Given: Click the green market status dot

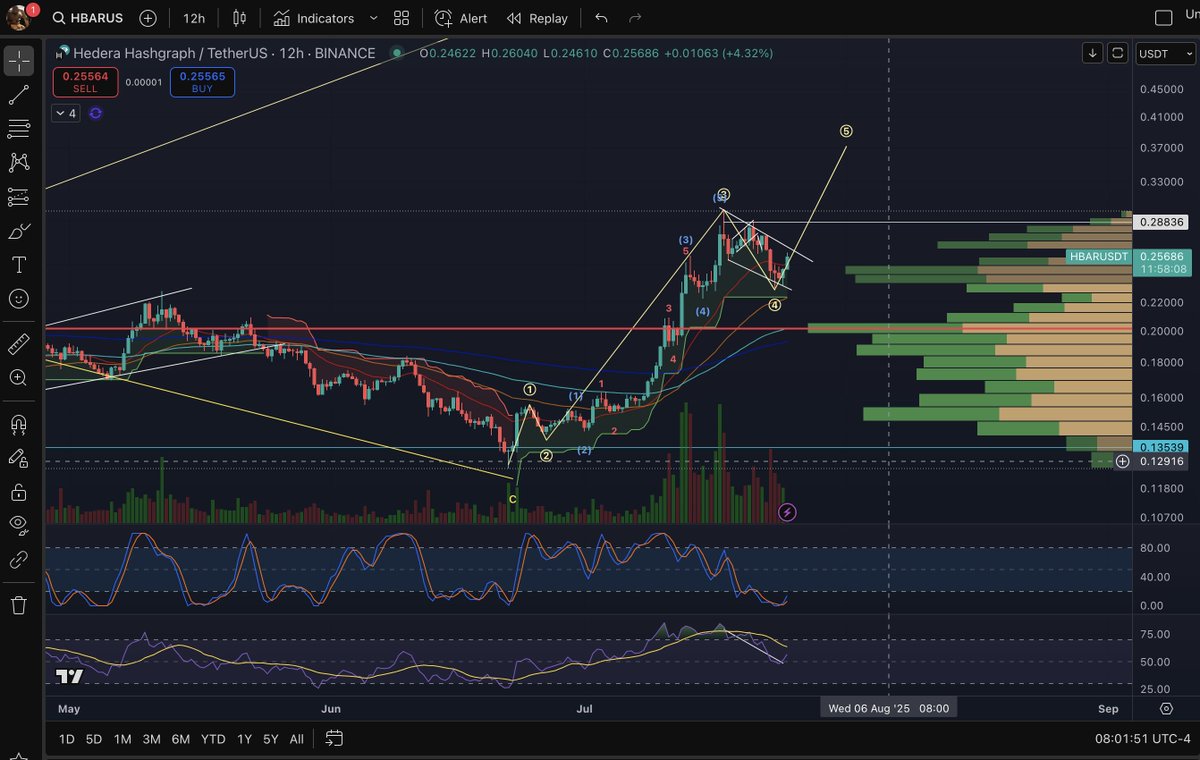Looking at the screenshot, I should [x=398, y=53].
